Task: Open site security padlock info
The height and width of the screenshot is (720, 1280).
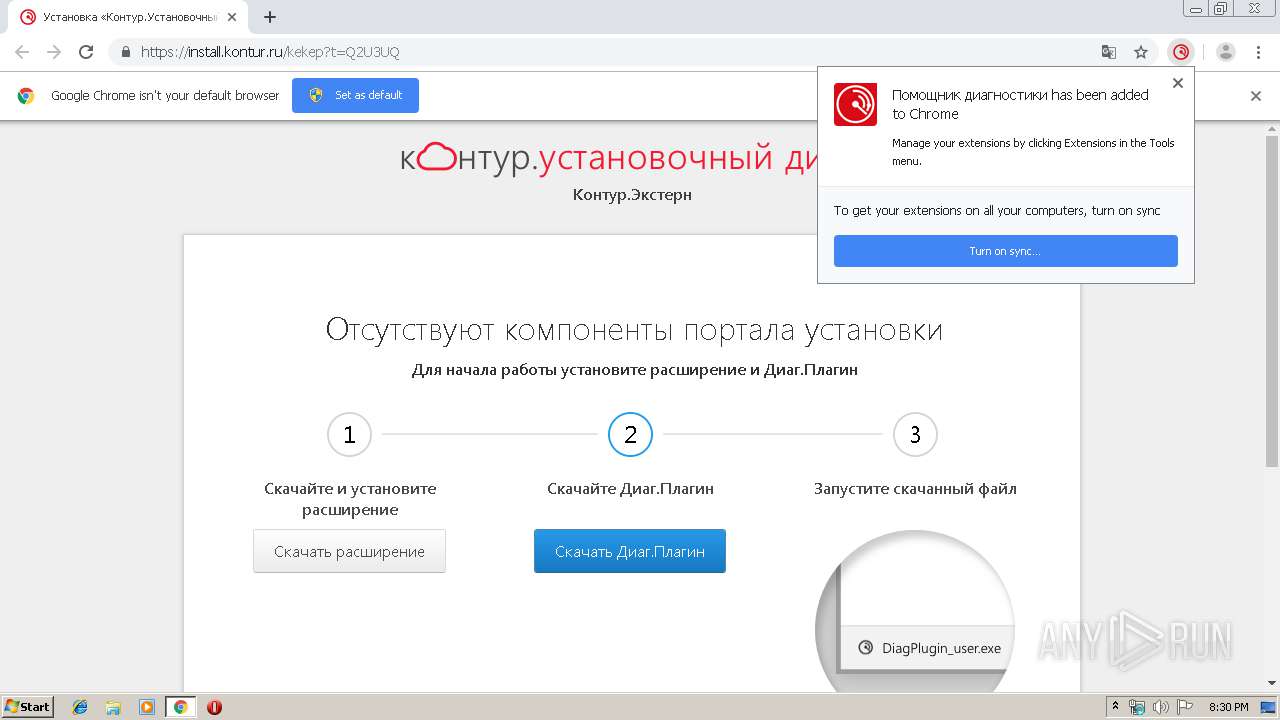Action: pyautogui.click(x=126, y=52)
